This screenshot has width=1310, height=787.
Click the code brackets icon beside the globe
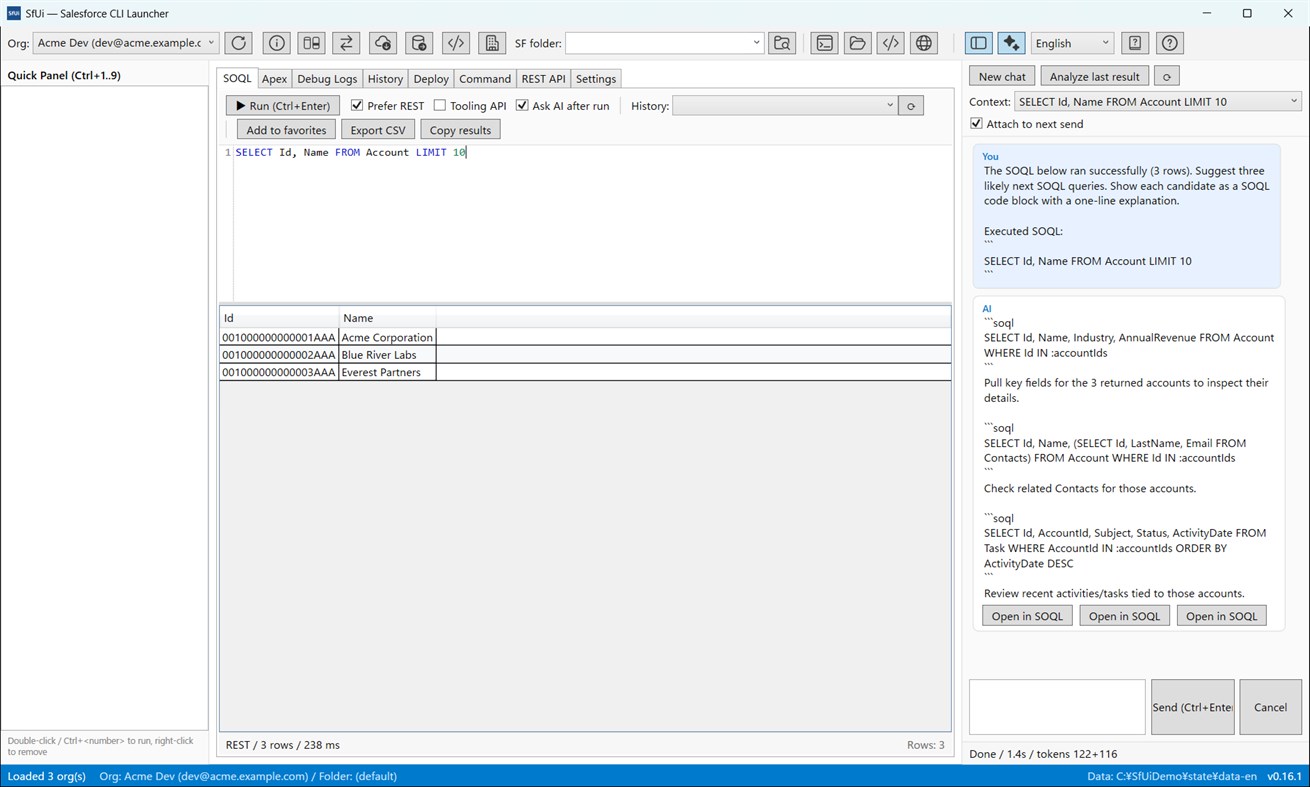point(891,43)
